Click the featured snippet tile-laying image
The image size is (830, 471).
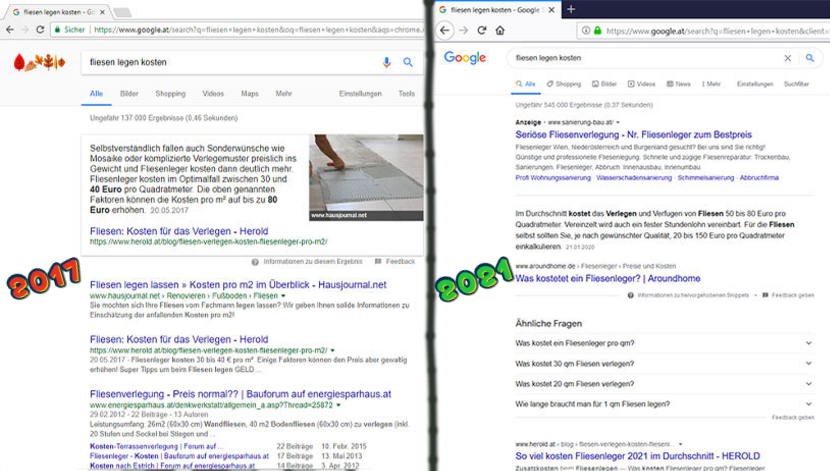coord(366,177)
